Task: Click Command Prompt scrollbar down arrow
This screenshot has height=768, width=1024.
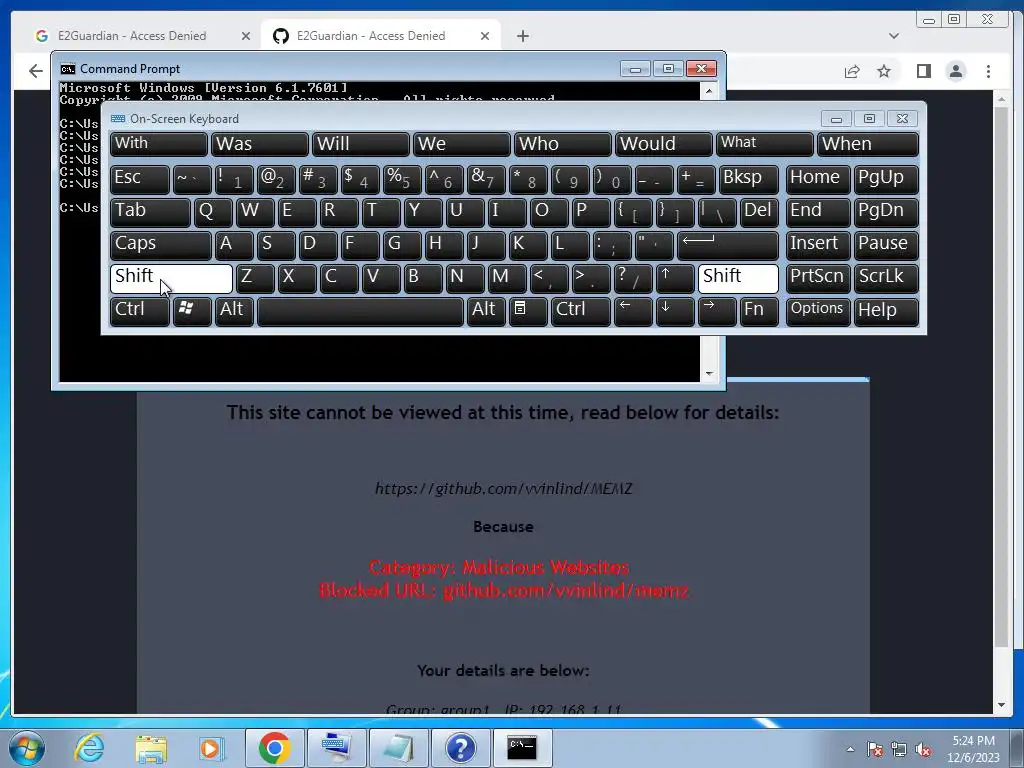Action: 709,374
